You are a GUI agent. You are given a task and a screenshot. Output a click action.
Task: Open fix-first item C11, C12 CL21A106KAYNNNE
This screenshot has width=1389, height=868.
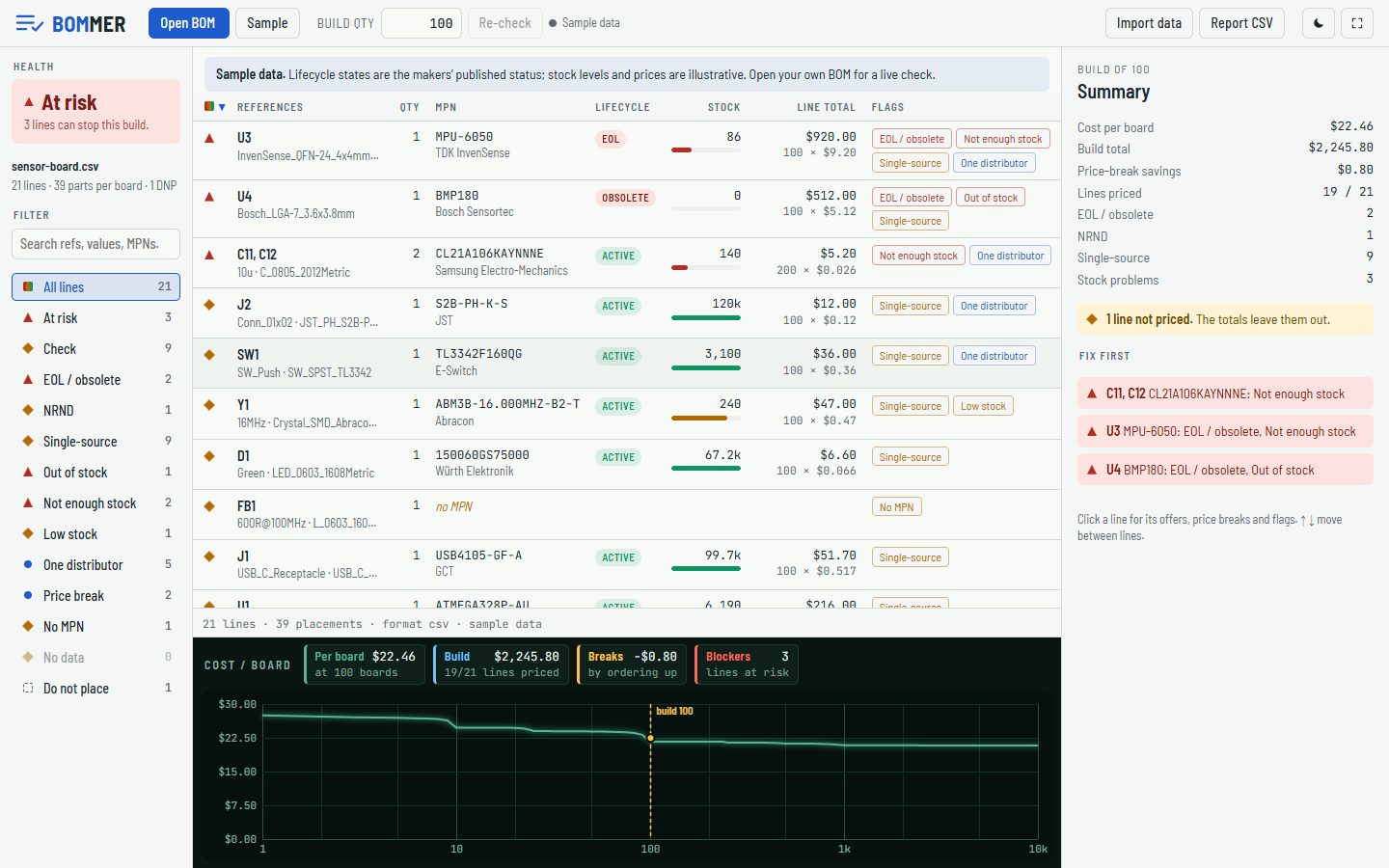(x=1225, y=393)
